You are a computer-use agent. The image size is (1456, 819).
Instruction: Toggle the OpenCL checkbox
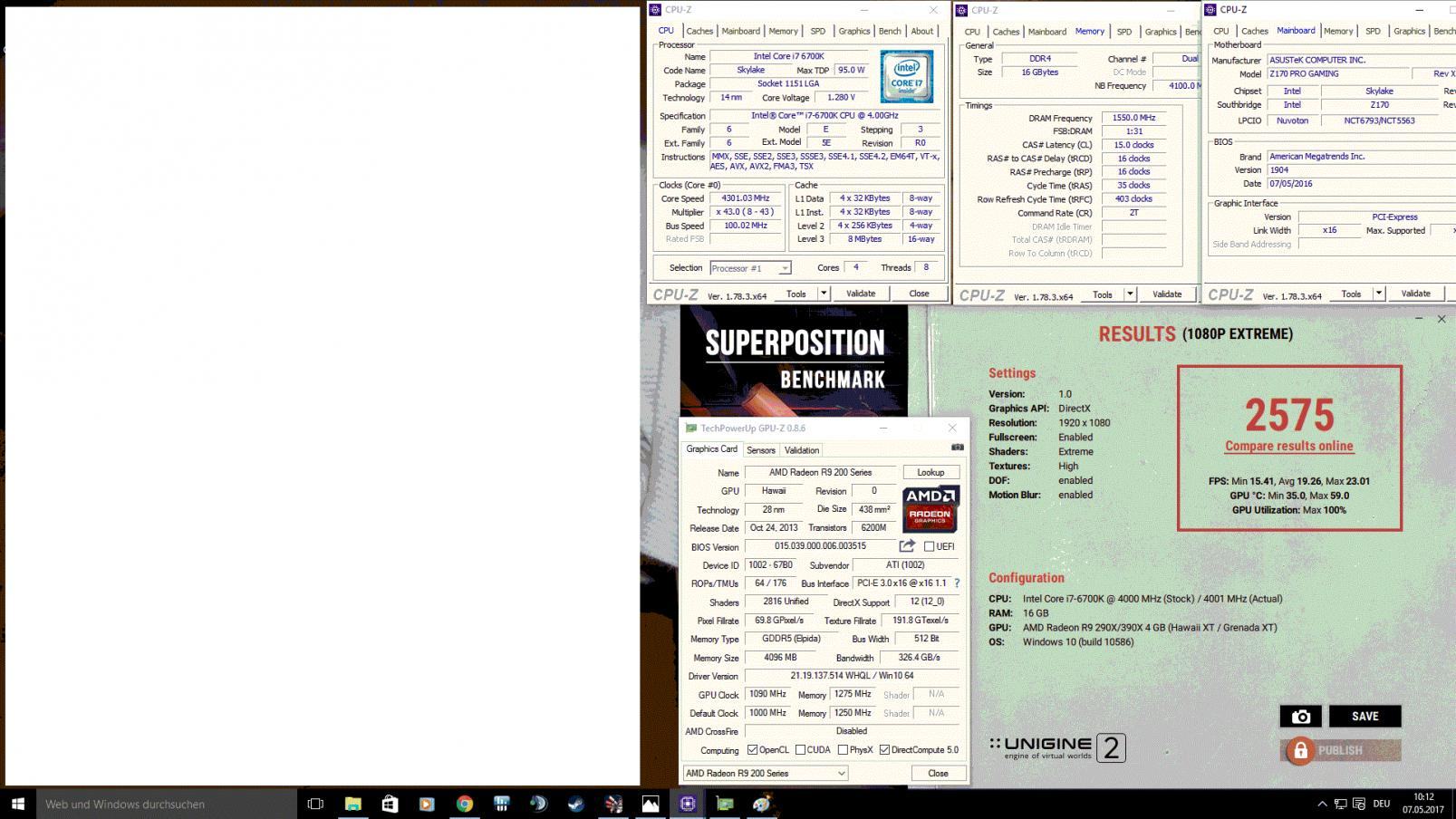click(752, 750)
